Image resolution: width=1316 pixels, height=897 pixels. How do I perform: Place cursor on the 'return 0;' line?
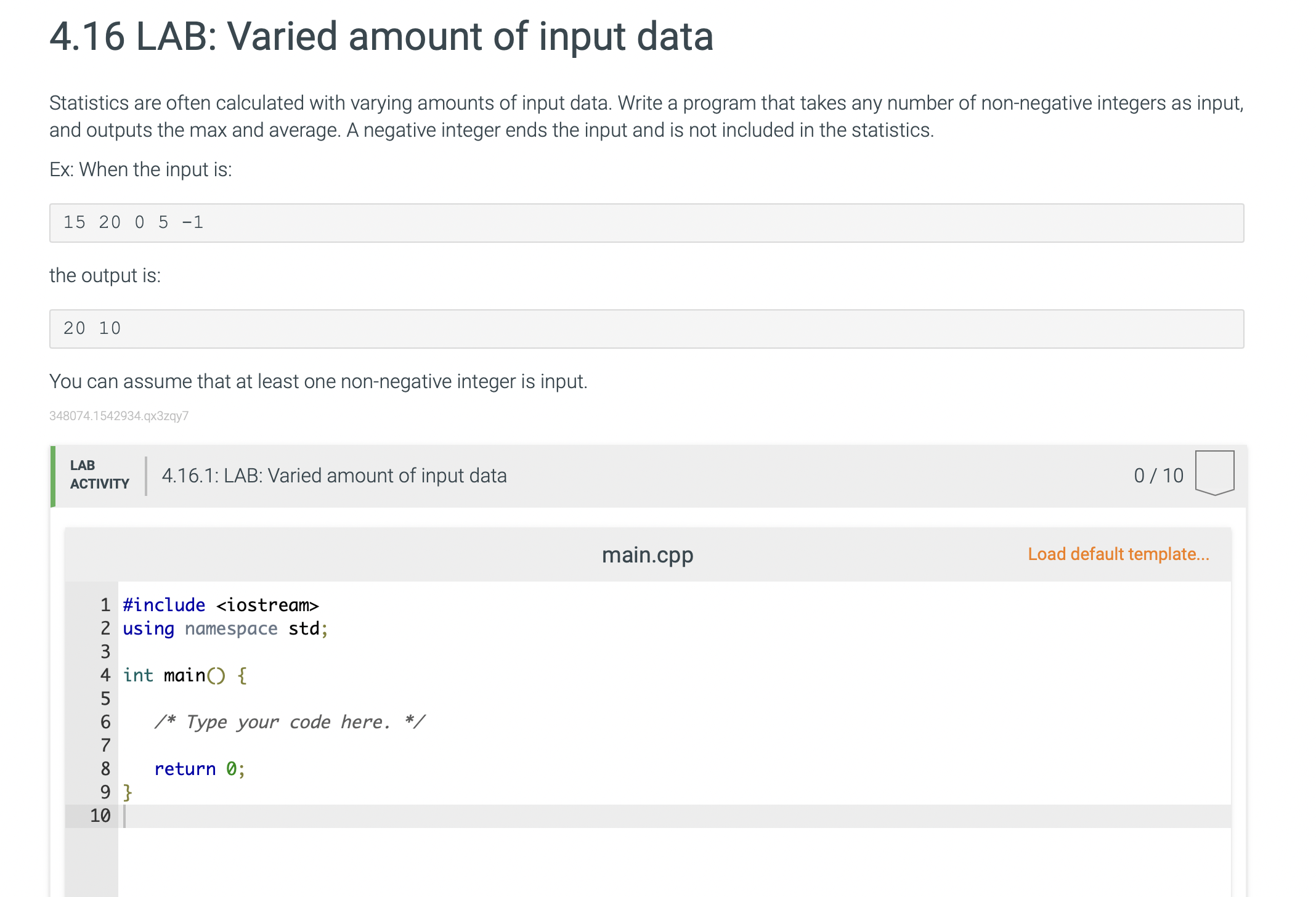tap(200, 769)
